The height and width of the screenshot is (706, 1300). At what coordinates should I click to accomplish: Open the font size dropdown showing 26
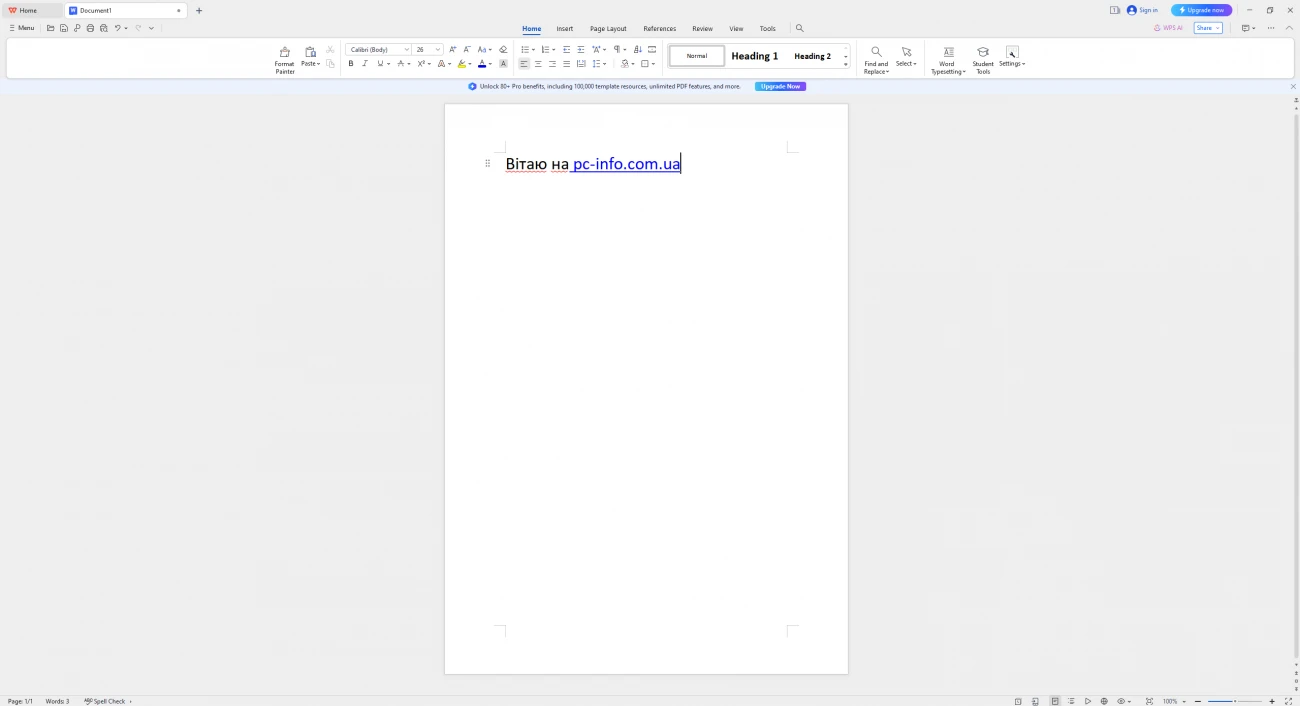[x=438, y=49]
